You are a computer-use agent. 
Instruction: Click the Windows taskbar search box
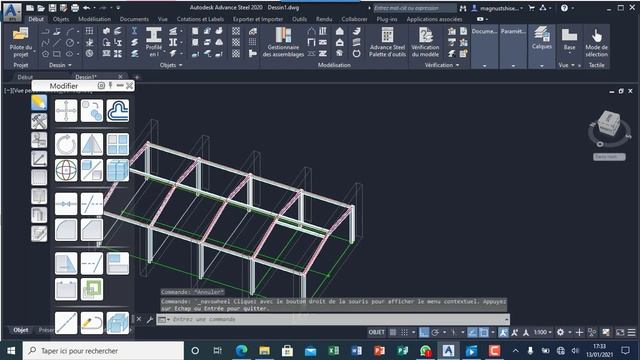click(x=103, y=351)
